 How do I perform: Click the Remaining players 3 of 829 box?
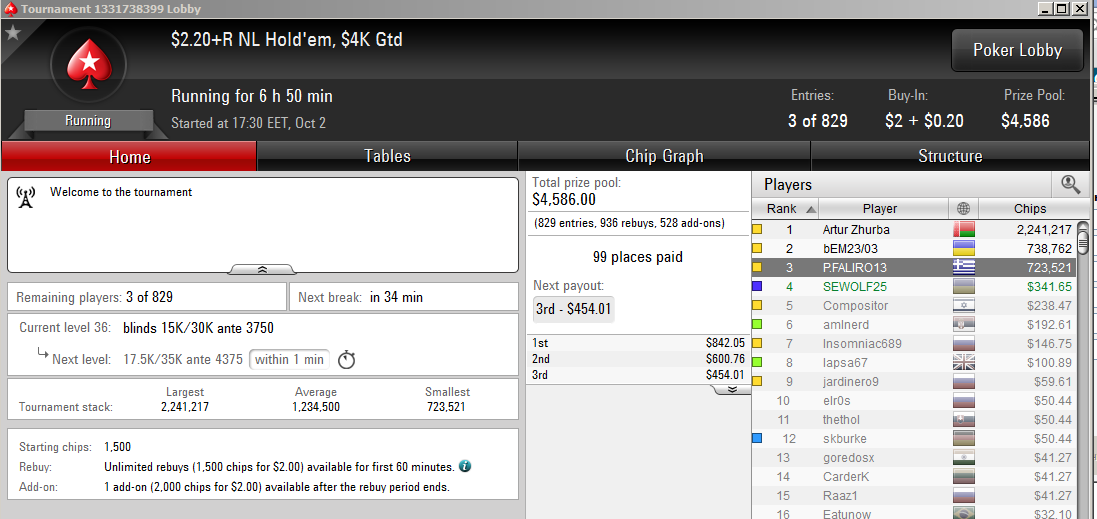click(147, 297)
